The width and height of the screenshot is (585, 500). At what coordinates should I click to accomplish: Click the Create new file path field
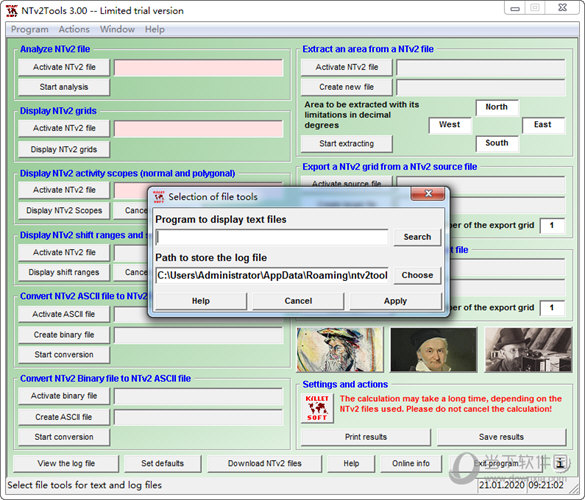[x=481, y=88]
